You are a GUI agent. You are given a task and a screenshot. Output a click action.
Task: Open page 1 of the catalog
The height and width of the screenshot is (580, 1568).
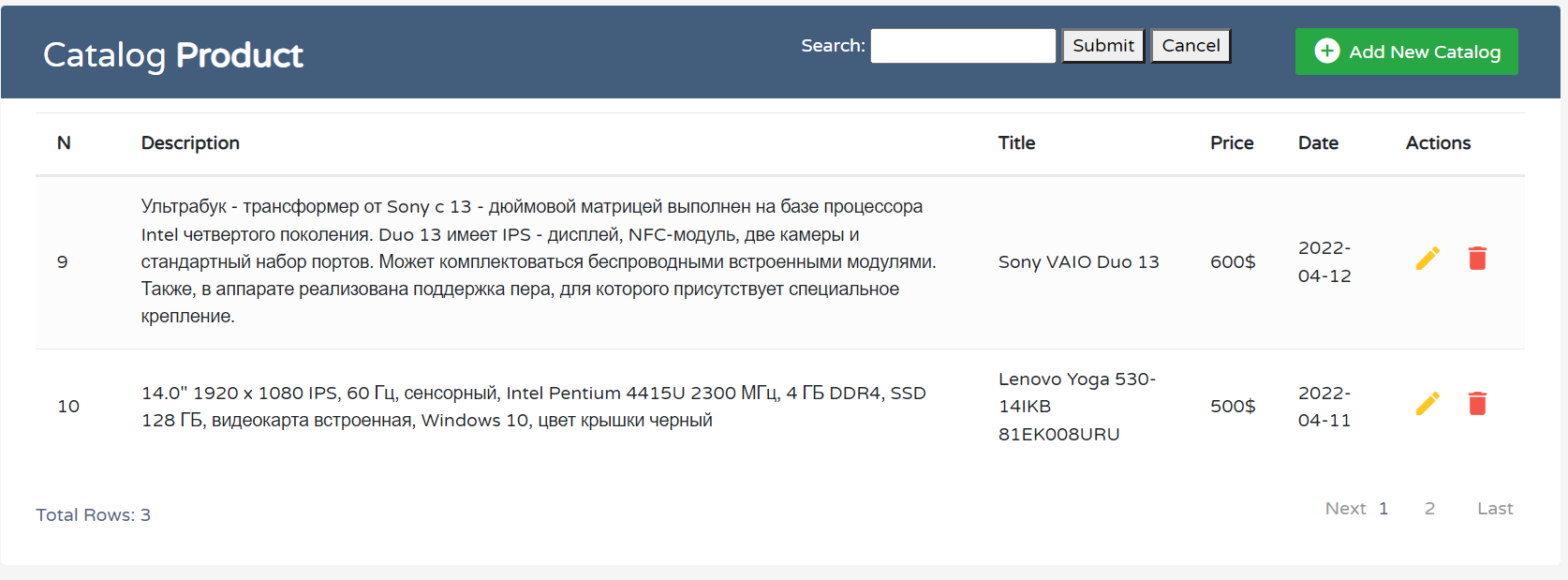(1383, 508)
